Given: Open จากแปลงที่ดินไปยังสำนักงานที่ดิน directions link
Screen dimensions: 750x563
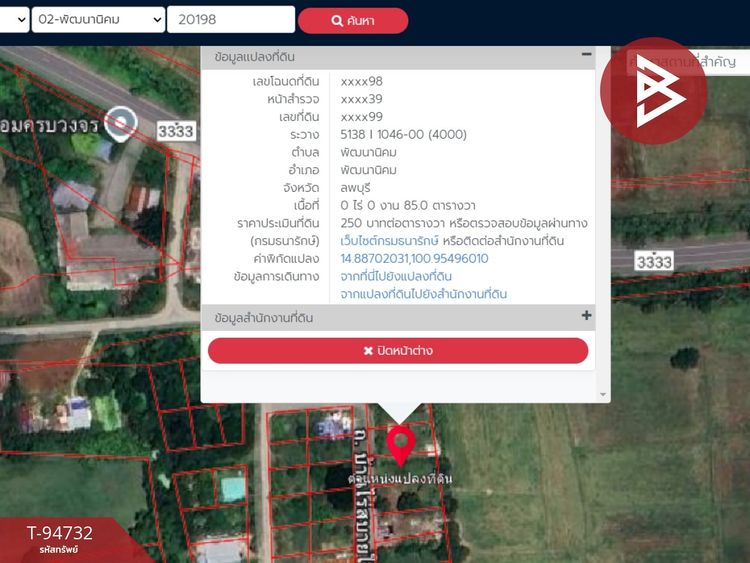Looking at the screenshot, I should 423,294.
